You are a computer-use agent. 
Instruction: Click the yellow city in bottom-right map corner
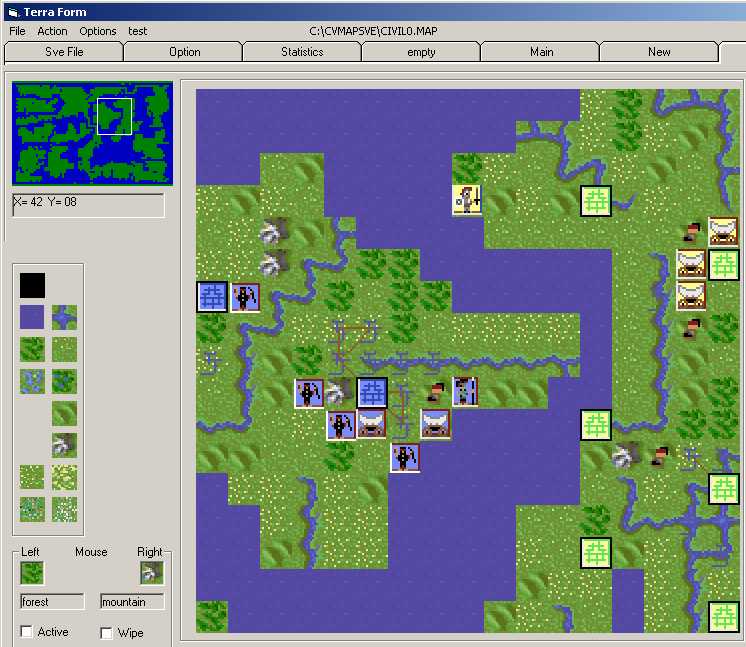[x=724, y=617]
